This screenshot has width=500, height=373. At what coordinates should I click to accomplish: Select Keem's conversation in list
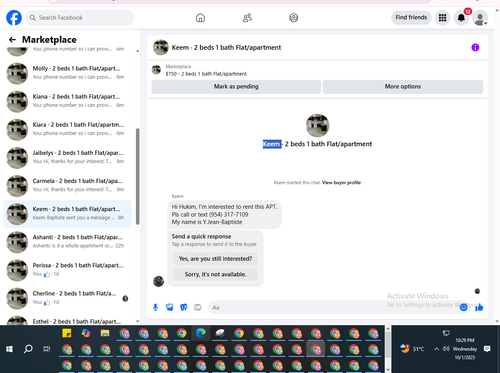pos(67,214)
